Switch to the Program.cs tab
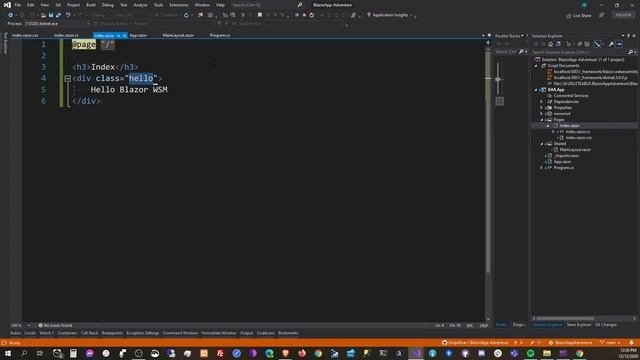Image resolution: width=640 pixels, height=360 pixels. [x=220, y=36]
